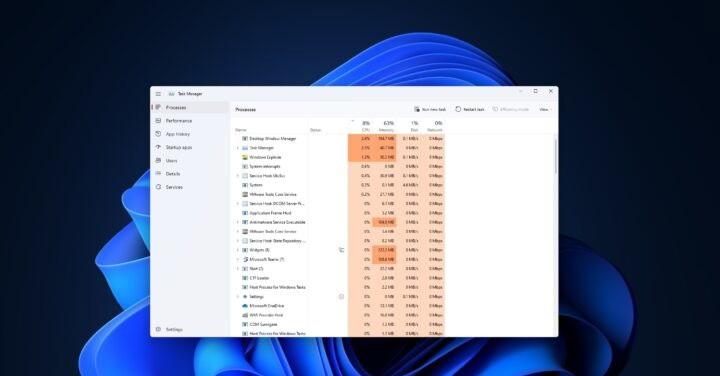Select the COM Surrogate row name
Viewport: 720px width, 376px height.
coord(264,324)
